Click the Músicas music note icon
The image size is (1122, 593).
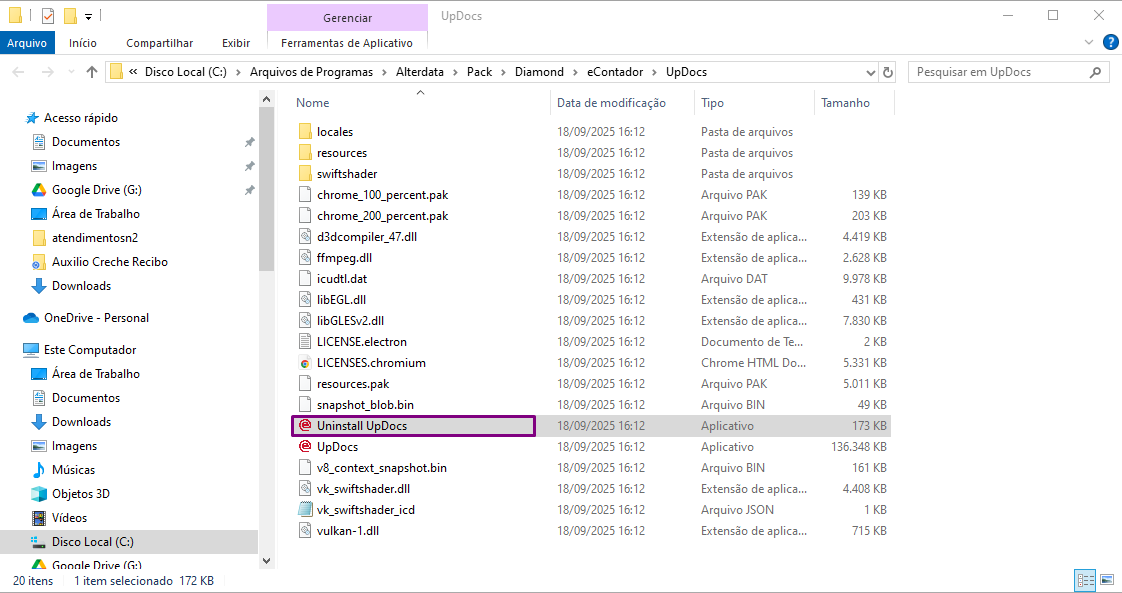pyautogui.click(x=39, y=470)
